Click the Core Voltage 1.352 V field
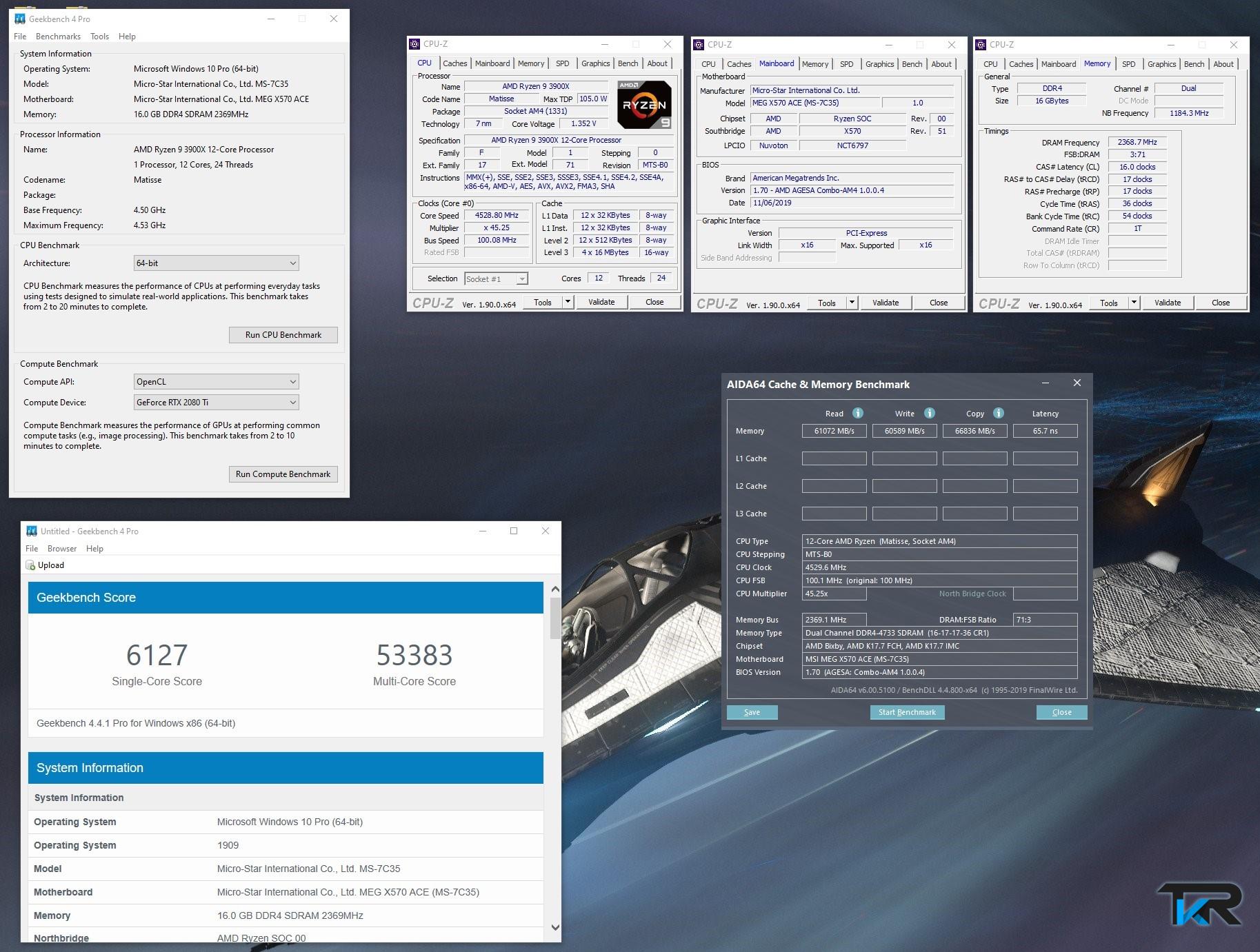1260x952 pixels. coord(583,124)
